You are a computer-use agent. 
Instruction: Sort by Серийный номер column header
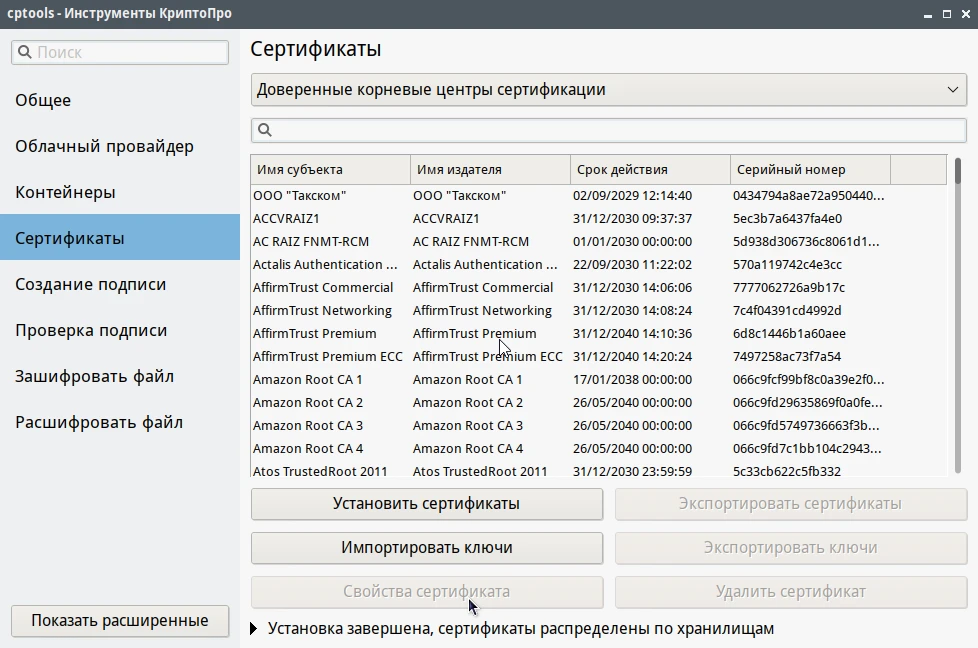point(810,170)
